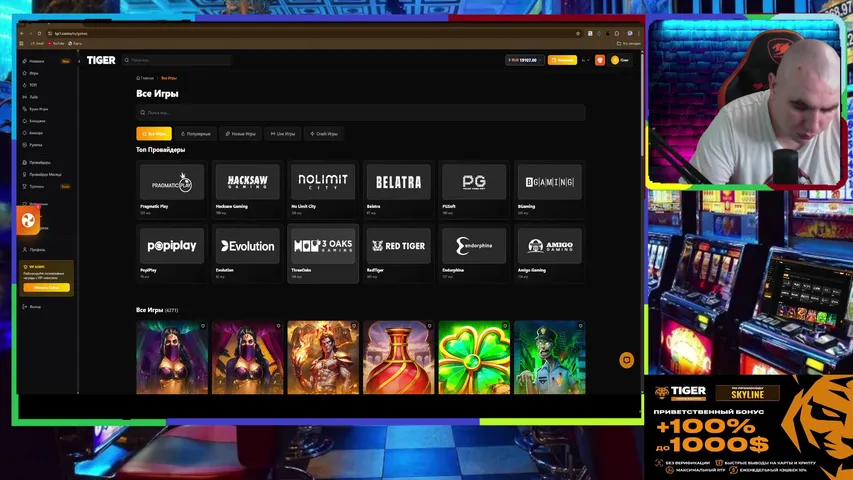The width and height of the screenshot is (853, 480).
Task: Open the Gmail bookmark
Action: pyautogui.click(x=37, y=43)
